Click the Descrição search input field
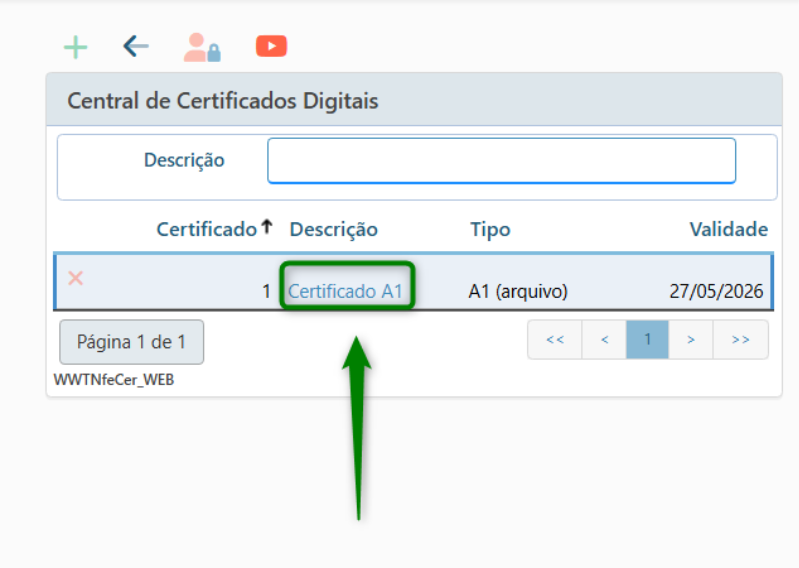This screenshot has width=799, height=568. (501, 161)
